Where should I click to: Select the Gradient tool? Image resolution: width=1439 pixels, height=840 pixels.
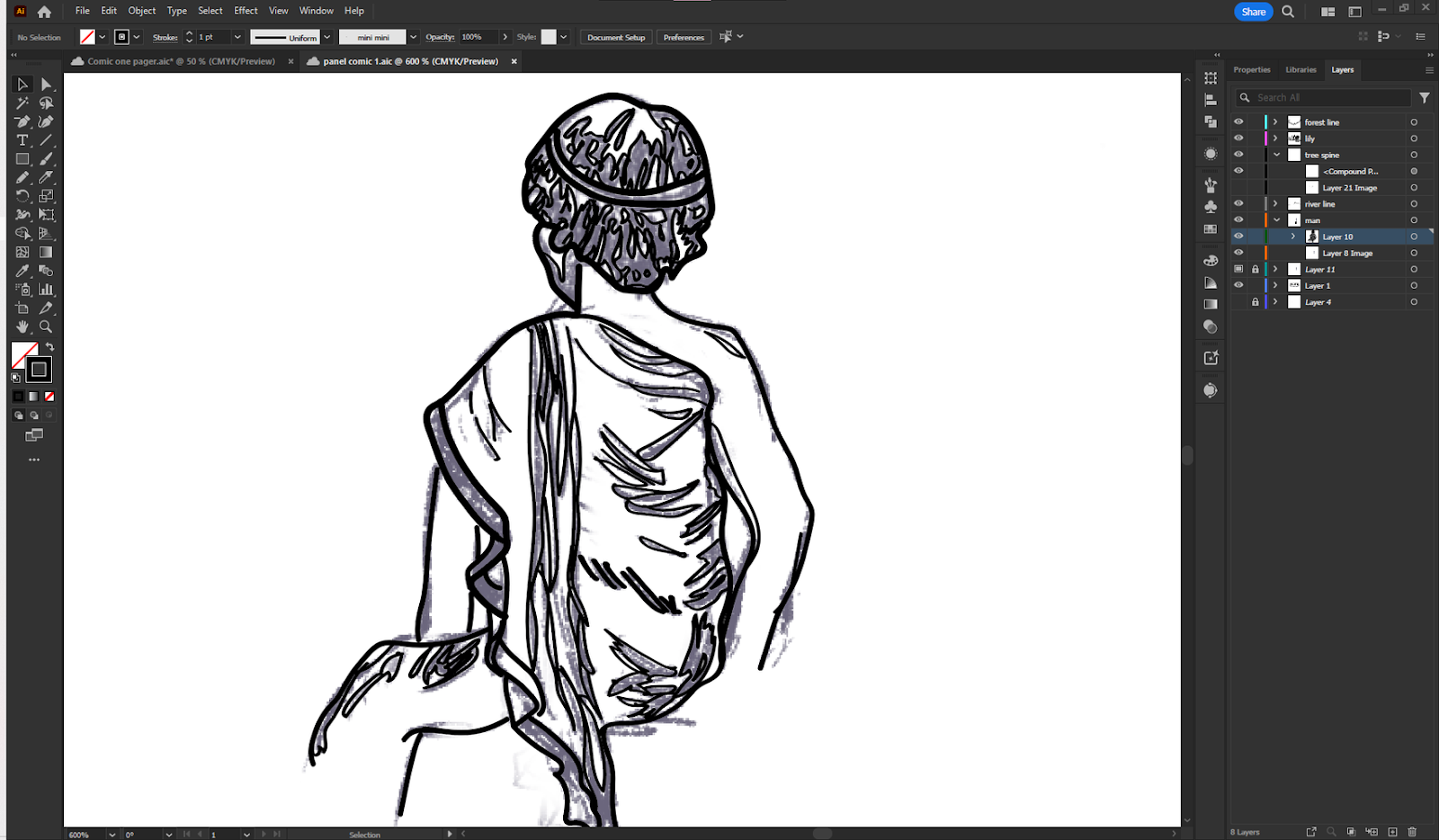click(x=46, y=252)
